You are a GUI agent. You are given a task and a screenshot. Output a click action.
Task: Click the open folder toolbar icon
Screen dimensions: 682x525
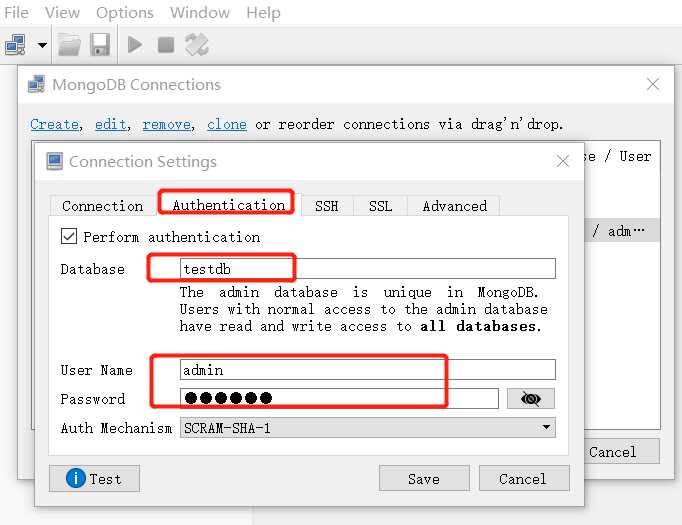pyautogui.click(x=70, y=45)
